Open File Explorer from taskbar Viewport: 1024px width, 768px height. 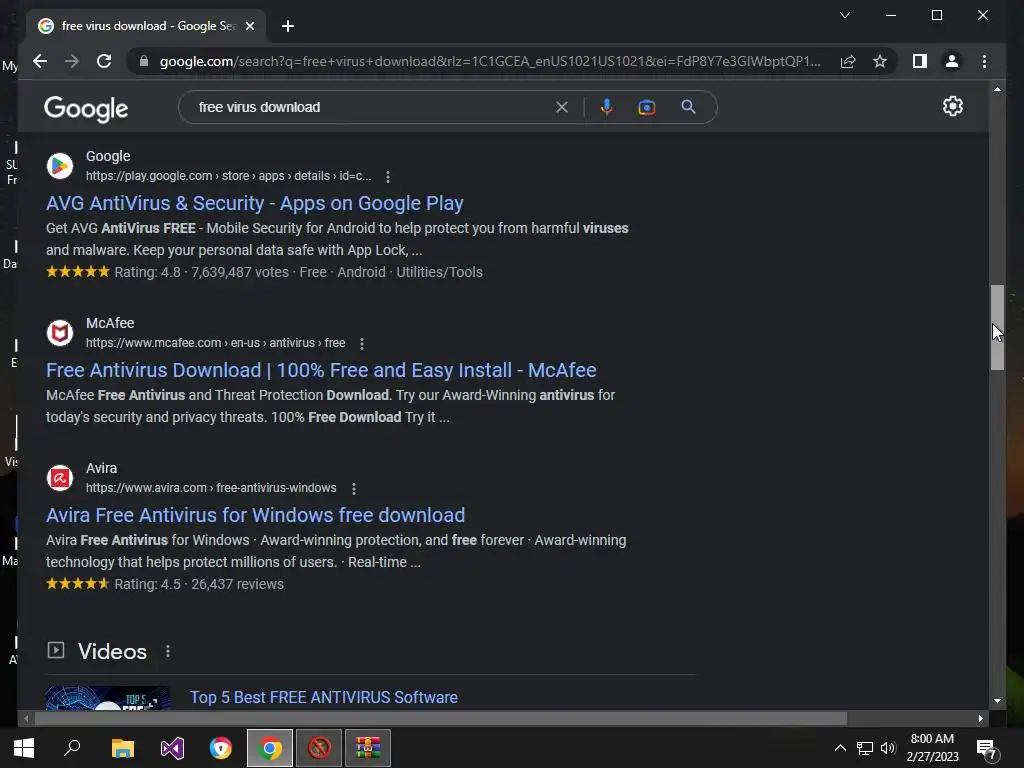coord(122,748)
